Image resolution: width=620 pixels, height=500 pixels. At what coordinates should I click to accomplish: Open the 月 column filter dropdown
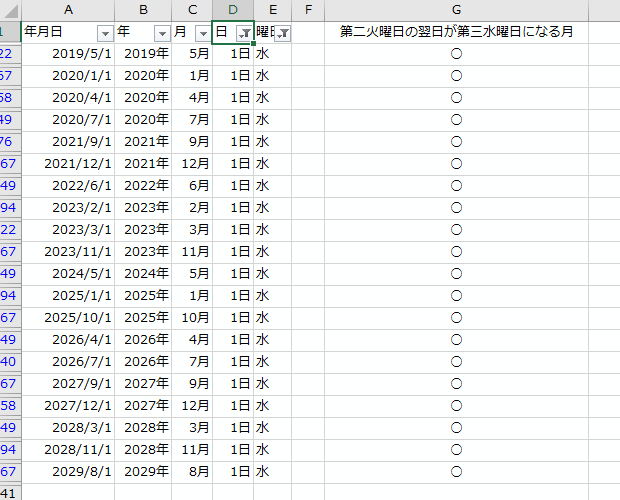coord(203,34)
